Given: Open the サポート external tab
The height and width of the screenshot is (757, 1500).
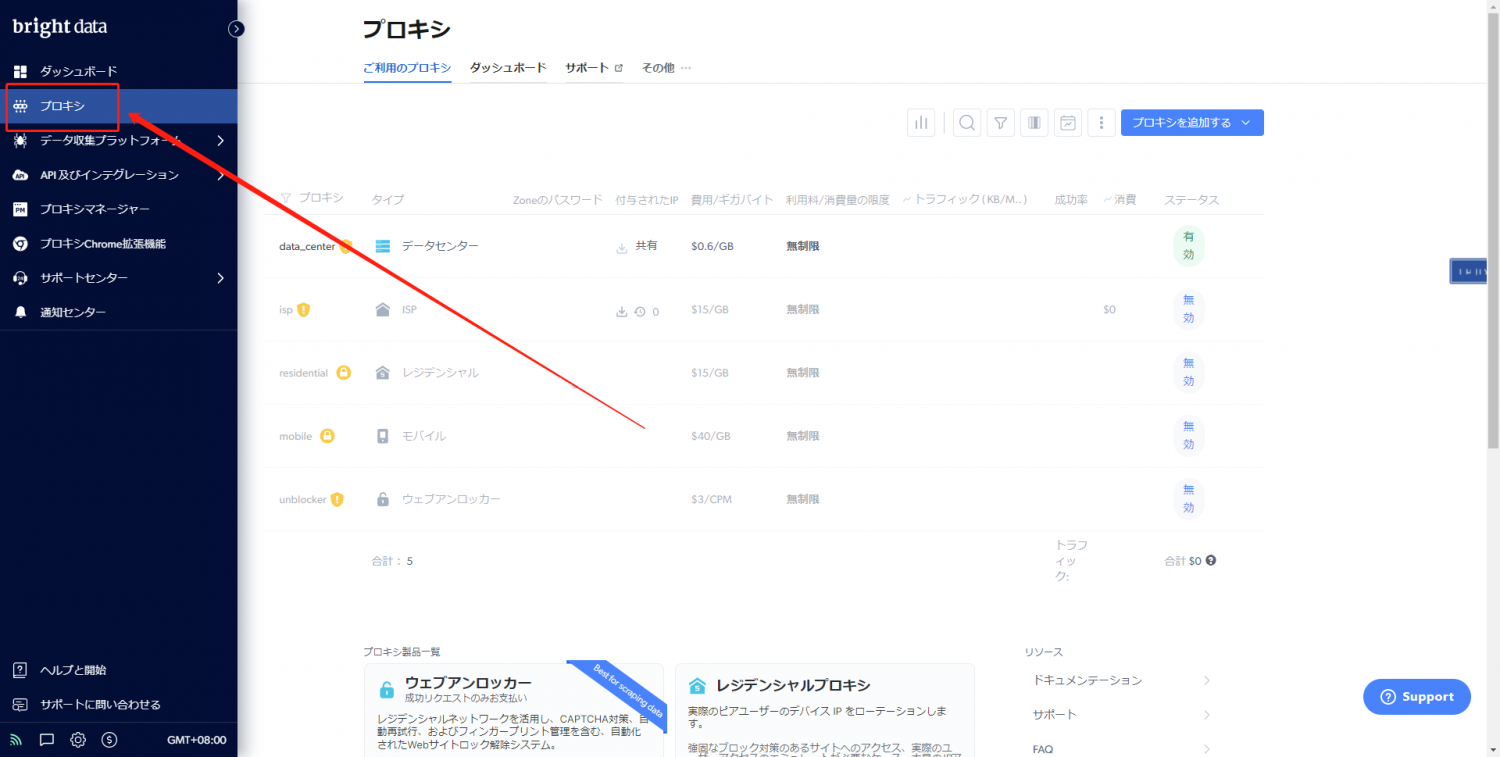Looking at the screenshot, I should click(x=594, y=68).
